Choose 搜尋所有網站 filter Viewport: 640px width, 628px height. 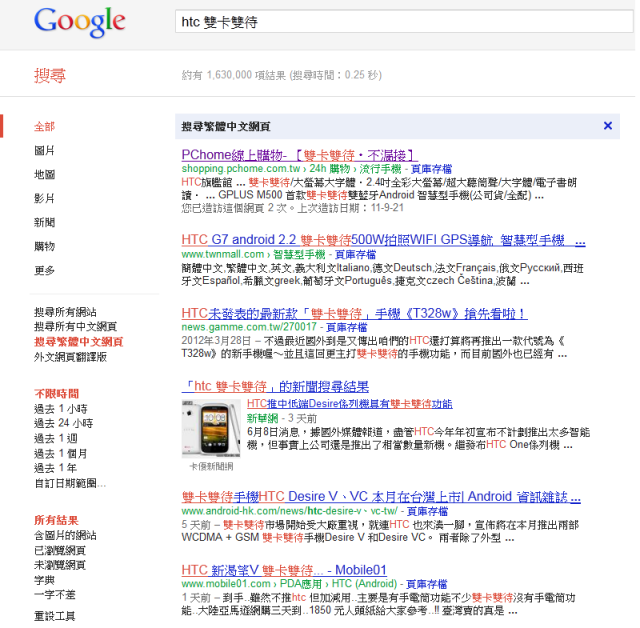[65, 312]
